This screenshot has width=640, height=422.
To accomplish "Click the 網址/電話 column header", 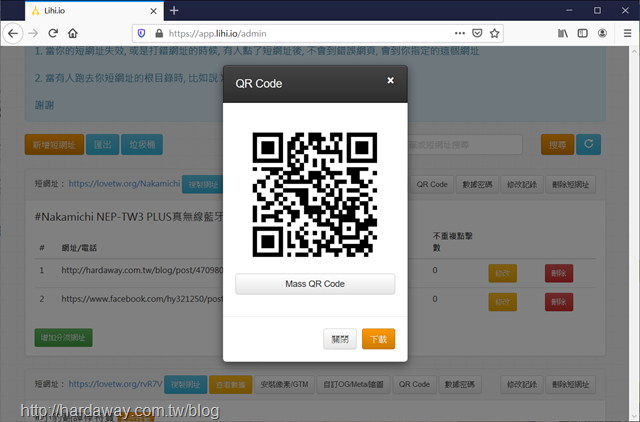I will tap(79, 248).
